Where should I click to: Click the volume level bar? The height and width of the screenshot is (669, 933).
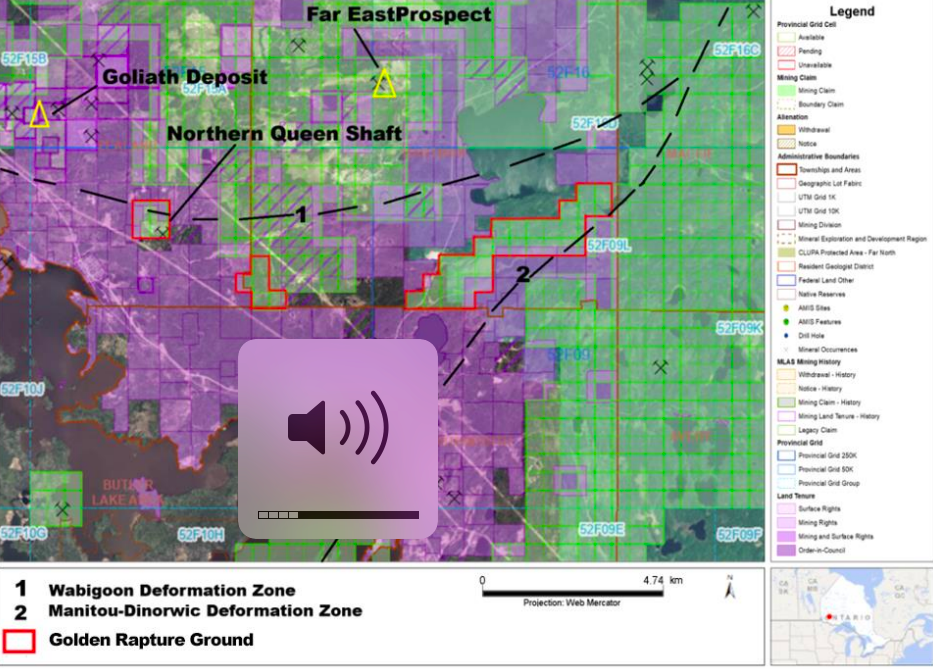click(338, 515)
